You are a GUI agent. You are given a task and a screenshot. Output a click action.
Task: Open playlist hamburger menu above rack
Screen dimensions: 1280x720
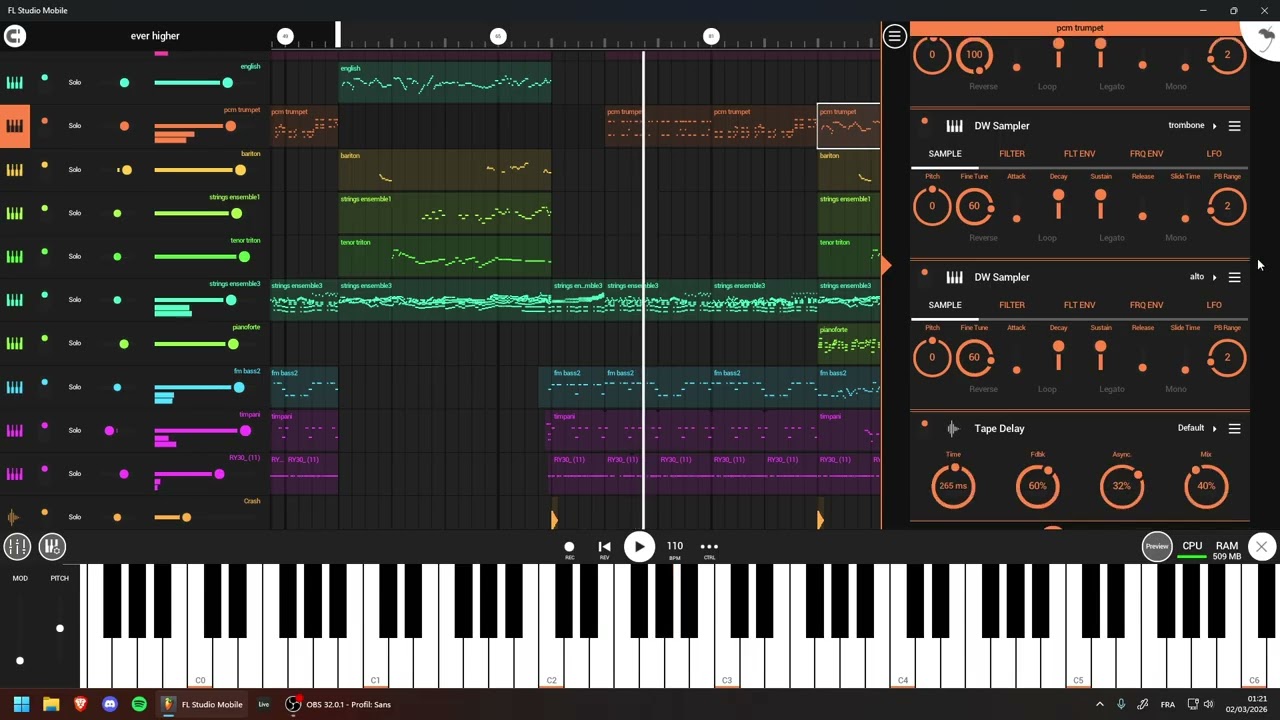(x=894, y=36)
